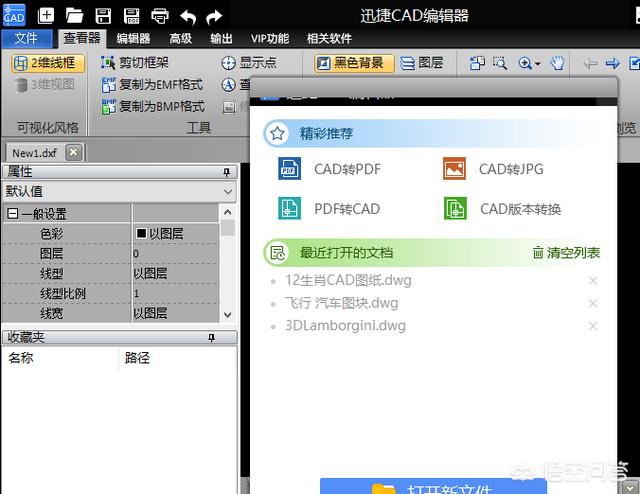Select the pan hand tool
The height and width of the screenshot is (494, 640).
pos(557,63)
